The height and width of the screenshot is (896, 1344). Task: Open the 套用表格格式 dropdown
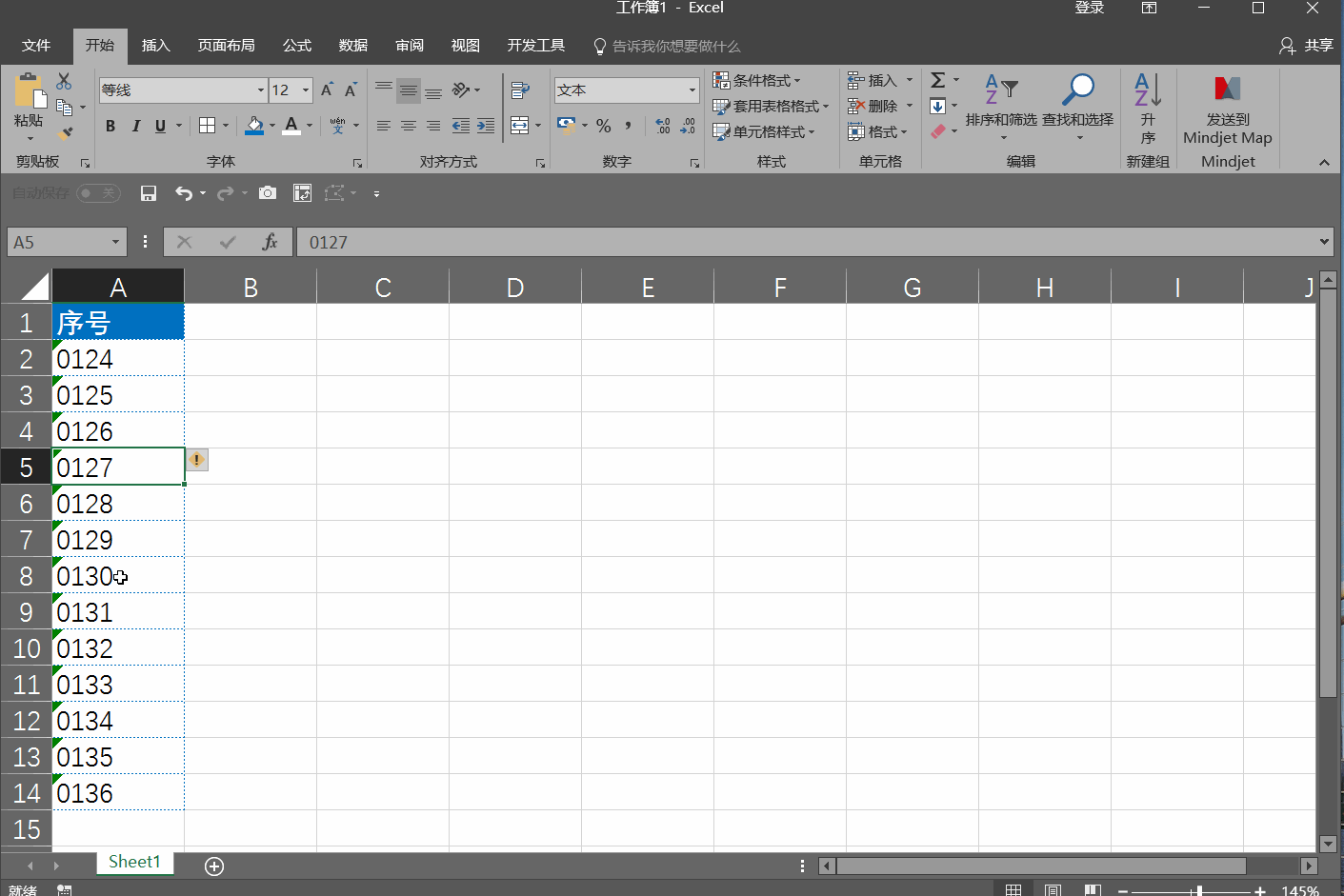click(x=772, y=107)
